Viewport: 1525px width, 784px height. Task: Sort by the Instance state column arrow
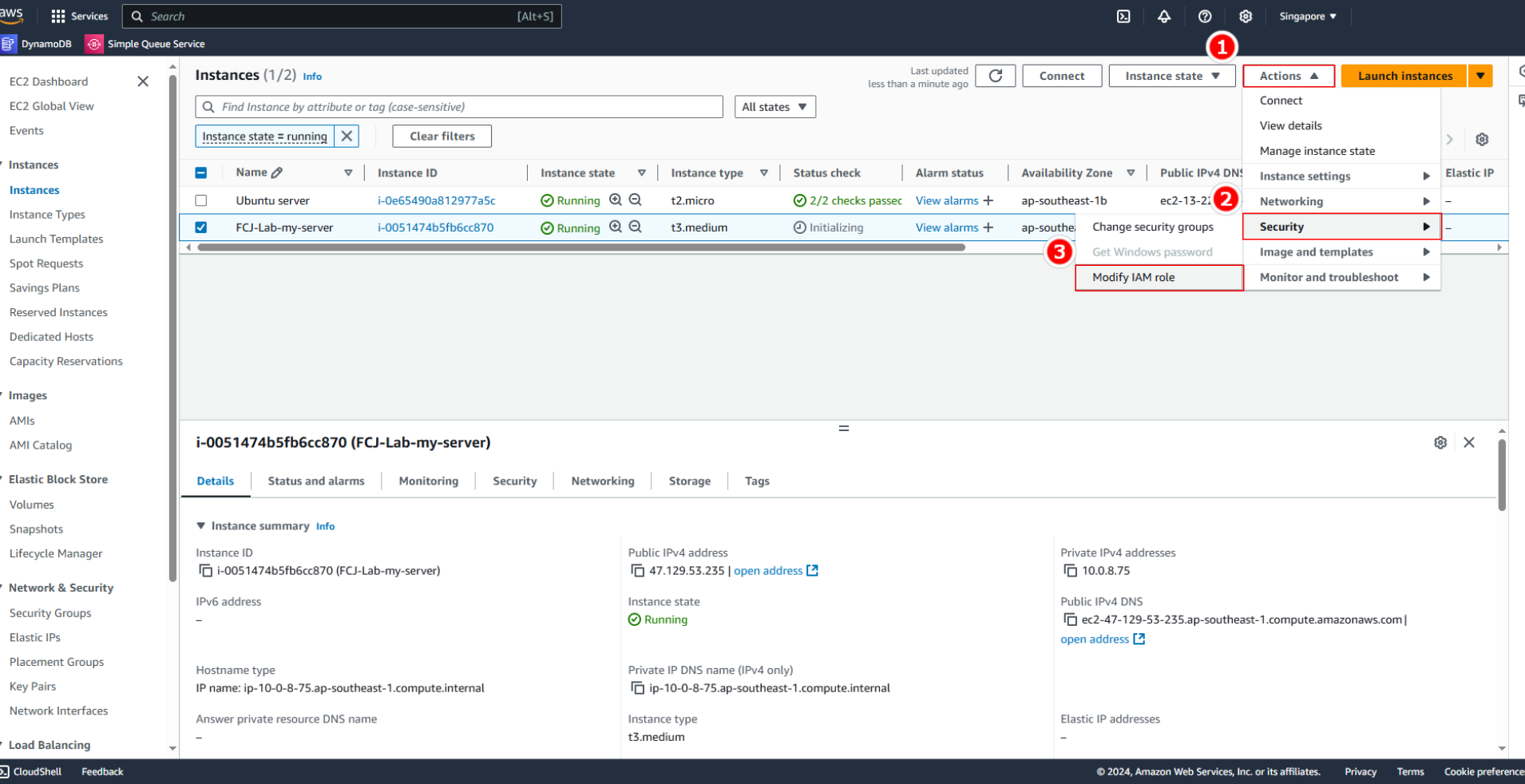[642, 172]
